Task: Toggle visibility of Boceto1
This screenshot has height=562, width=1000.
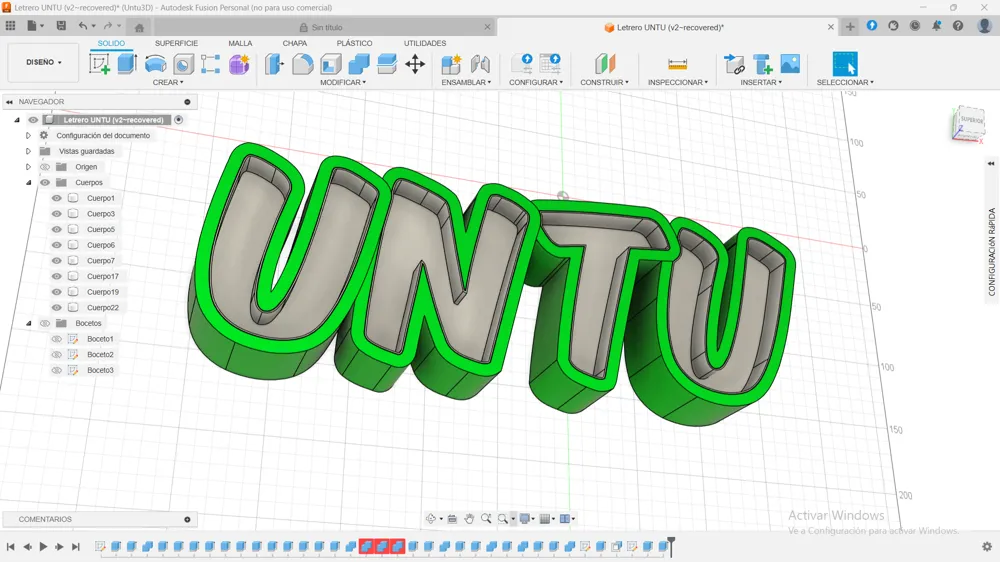Action: pyautogui.click(x=57, y=339)
